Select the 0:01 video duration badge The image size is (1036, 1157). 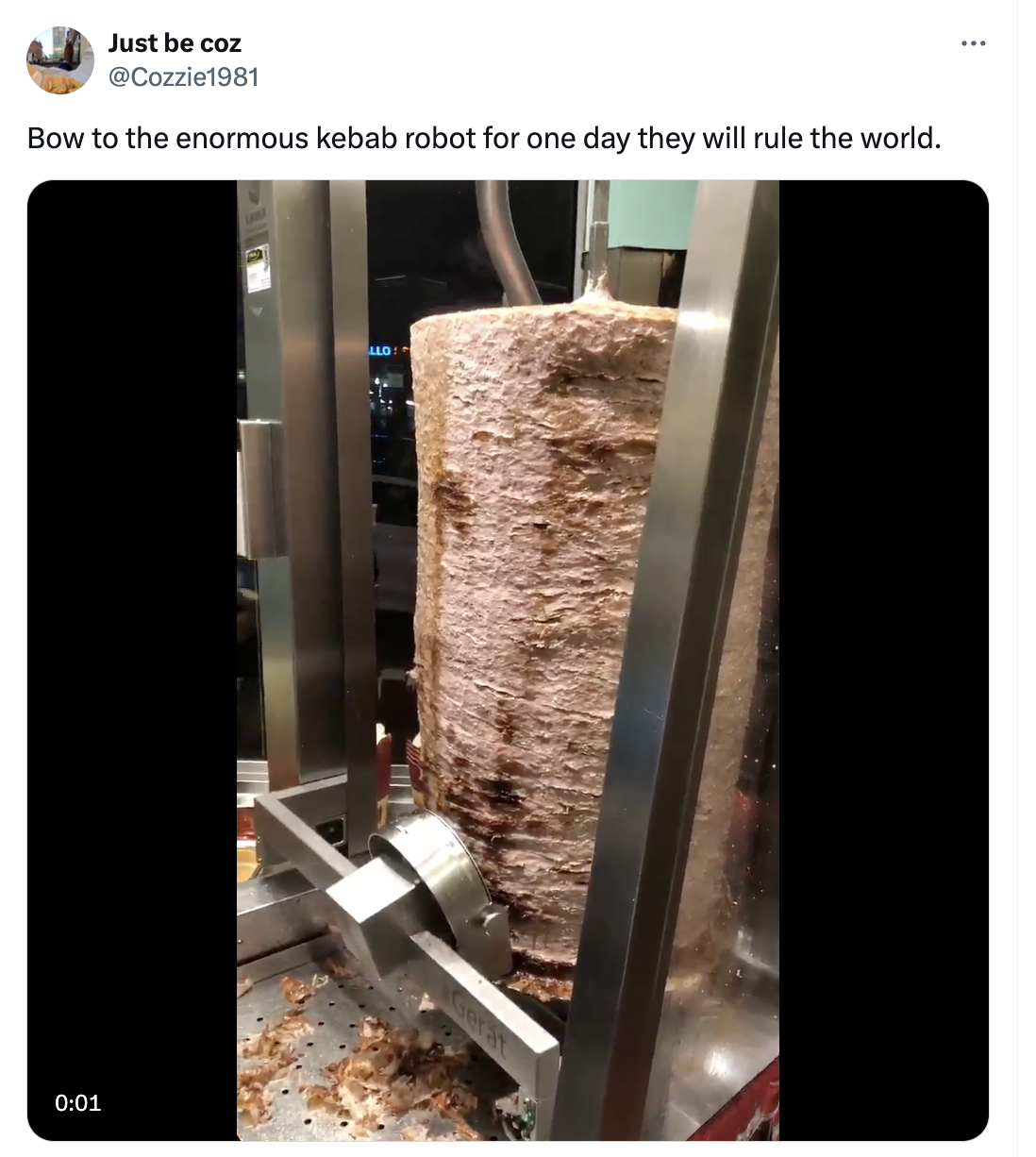(78, 1102)
